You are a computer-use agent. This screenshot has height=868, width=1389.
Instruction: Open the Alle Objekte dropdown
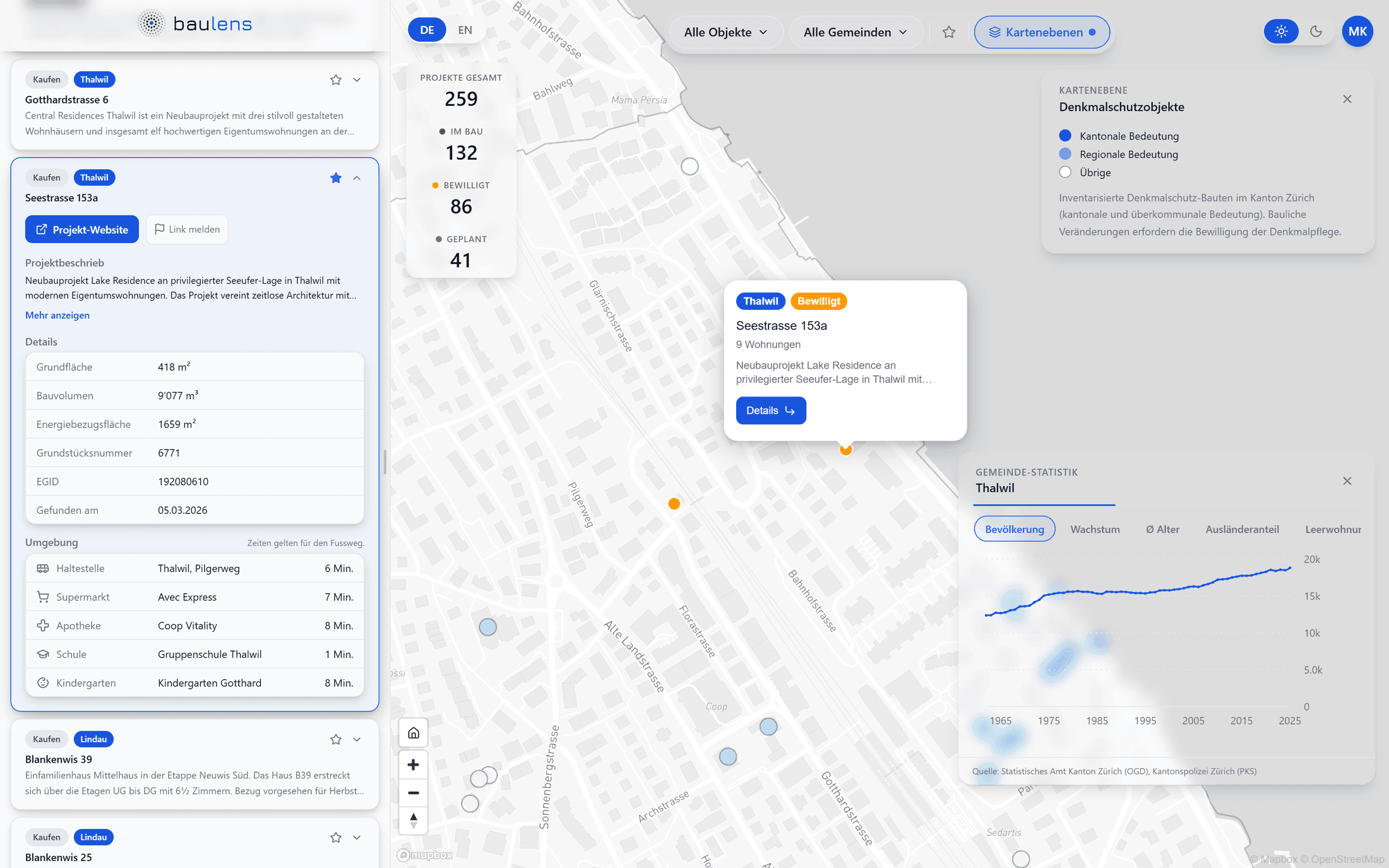pyautogui.click(x=725, y=32)
